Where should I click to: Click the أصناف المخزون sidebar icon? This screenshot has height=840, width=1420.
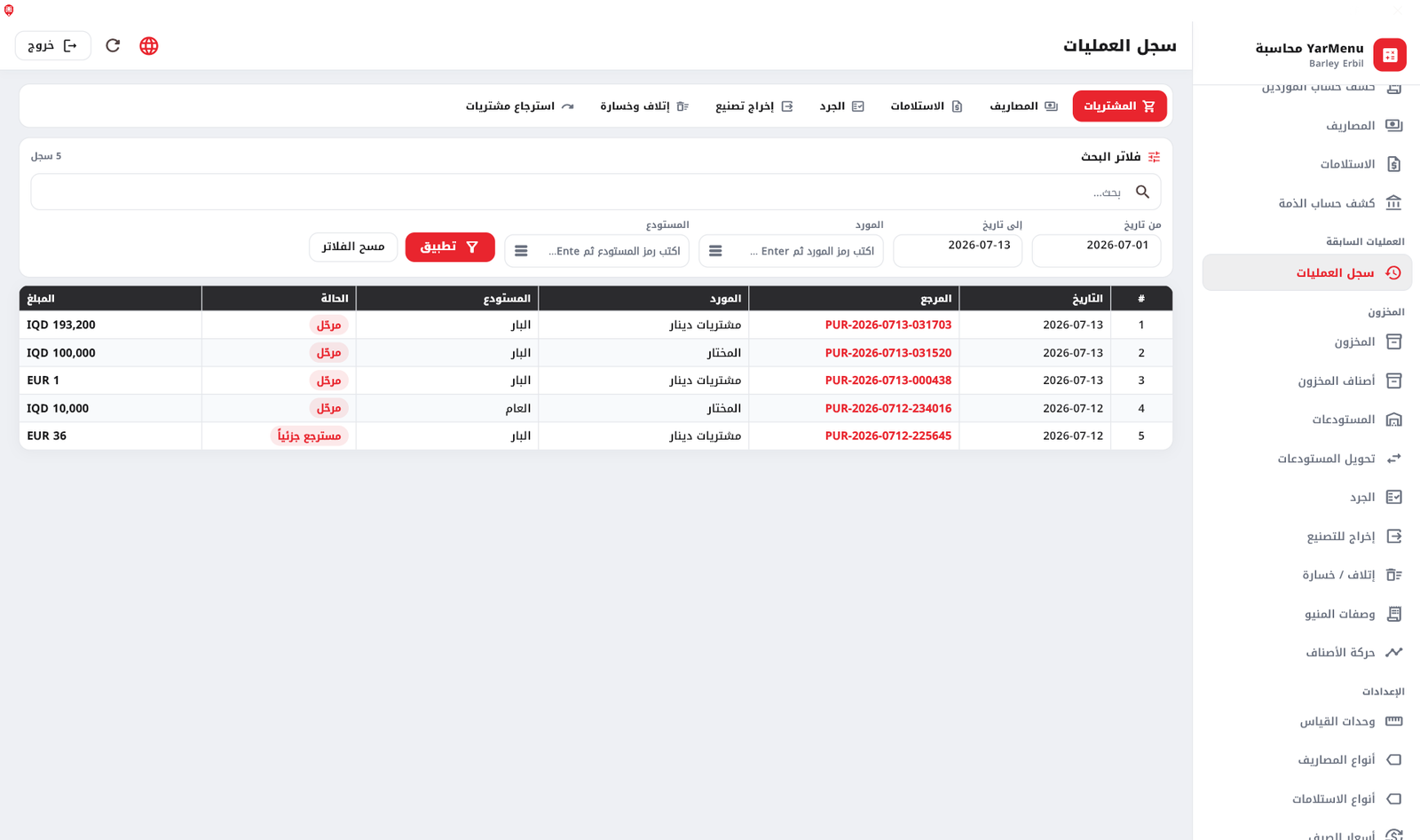(x=1394, y=381)
